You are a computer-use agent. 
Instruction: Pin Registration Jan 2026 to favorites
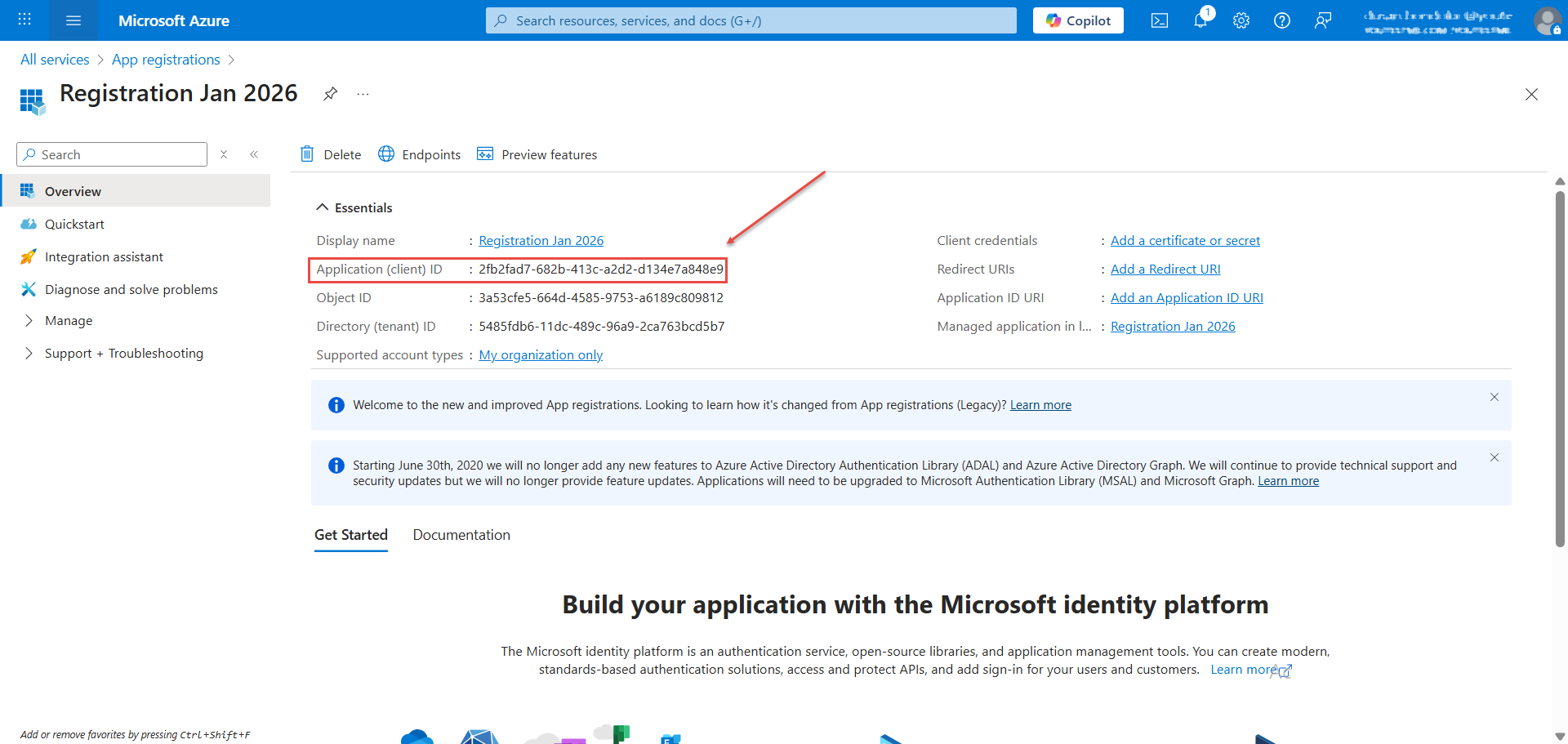coord(330,94)
